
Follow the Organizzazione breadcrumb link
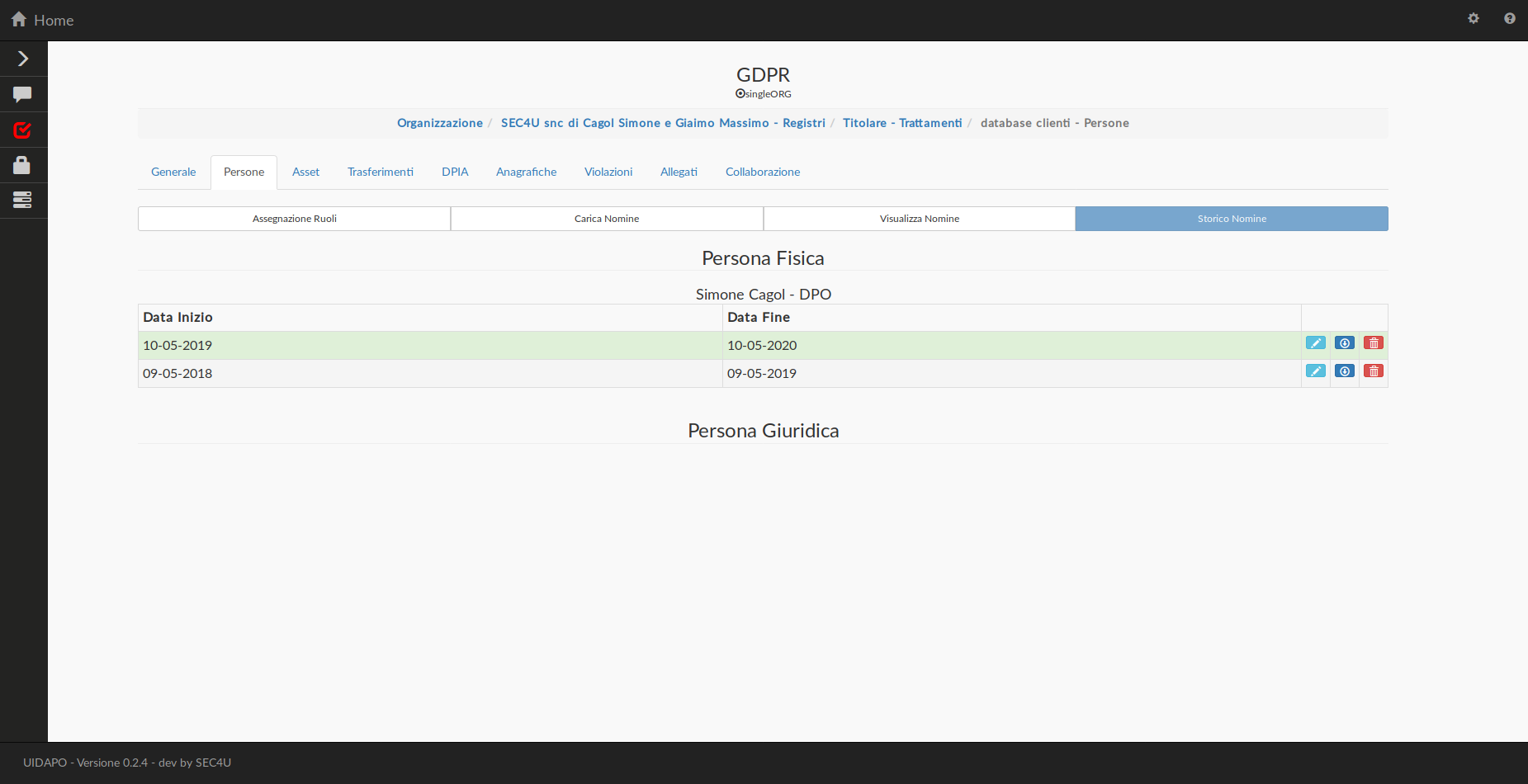(440, 123)
